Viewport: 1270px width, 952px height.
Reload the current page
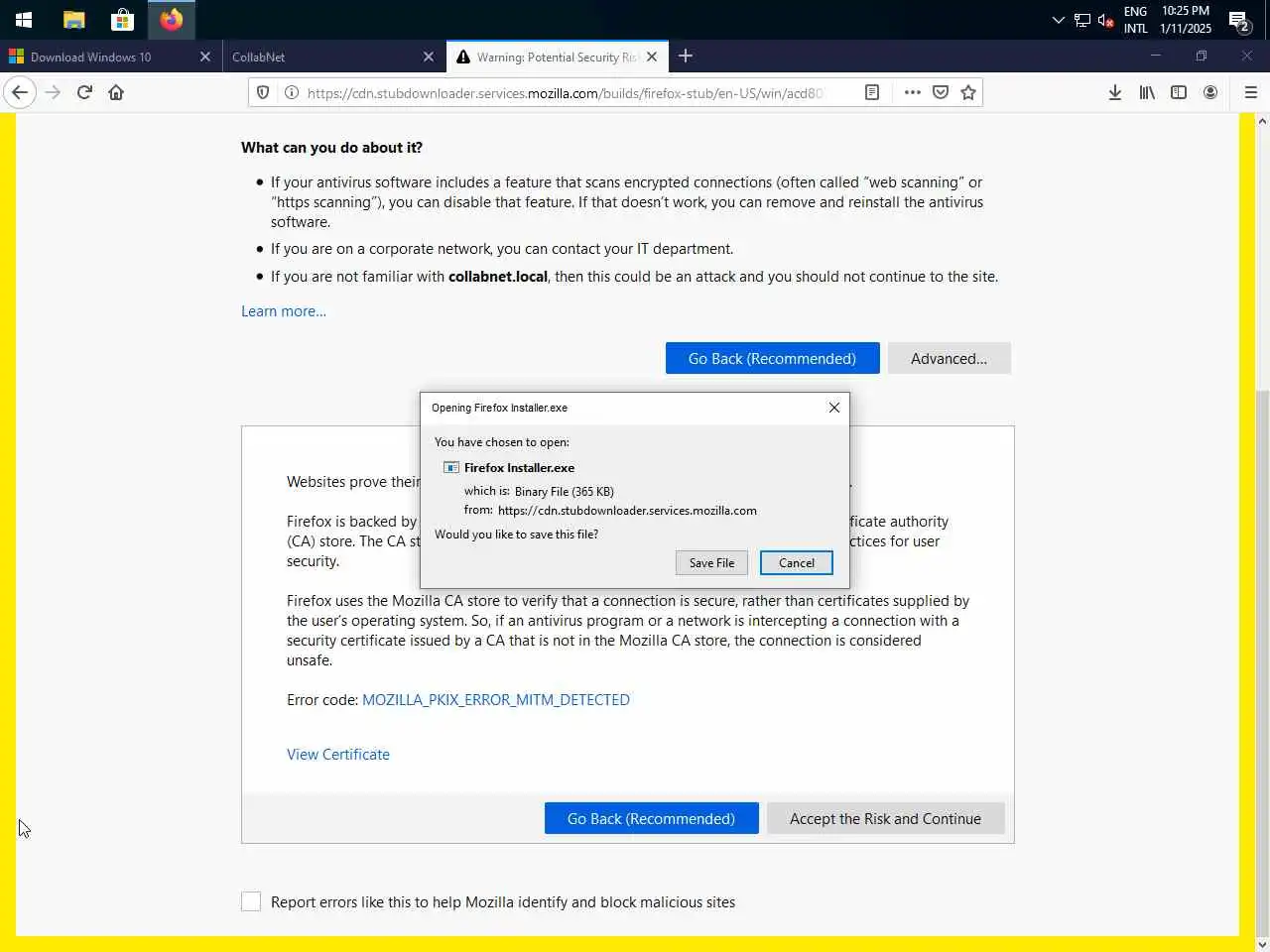click(x=84, y=92)
